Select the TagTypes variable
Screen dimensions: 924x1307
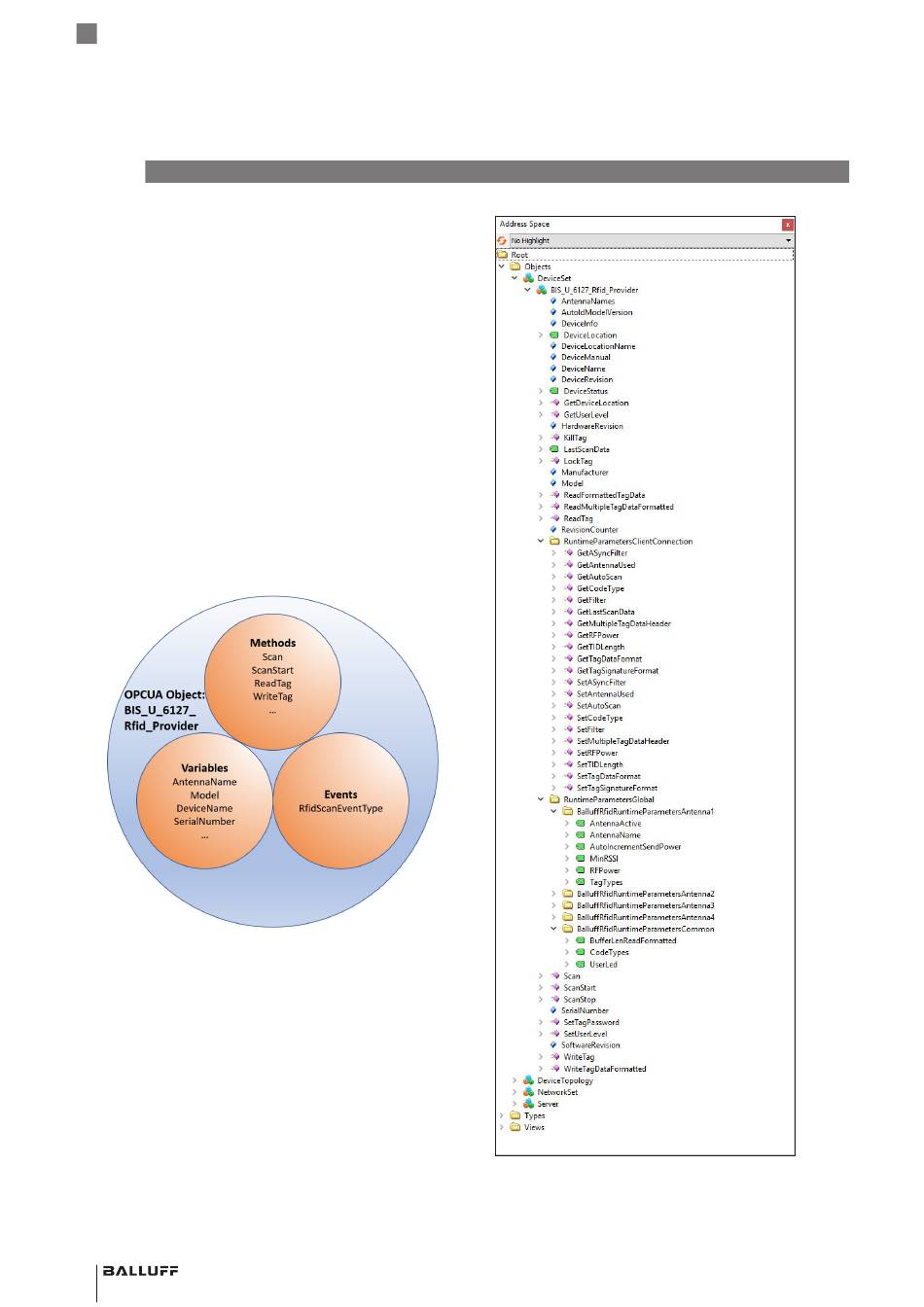tap(606, 883)
